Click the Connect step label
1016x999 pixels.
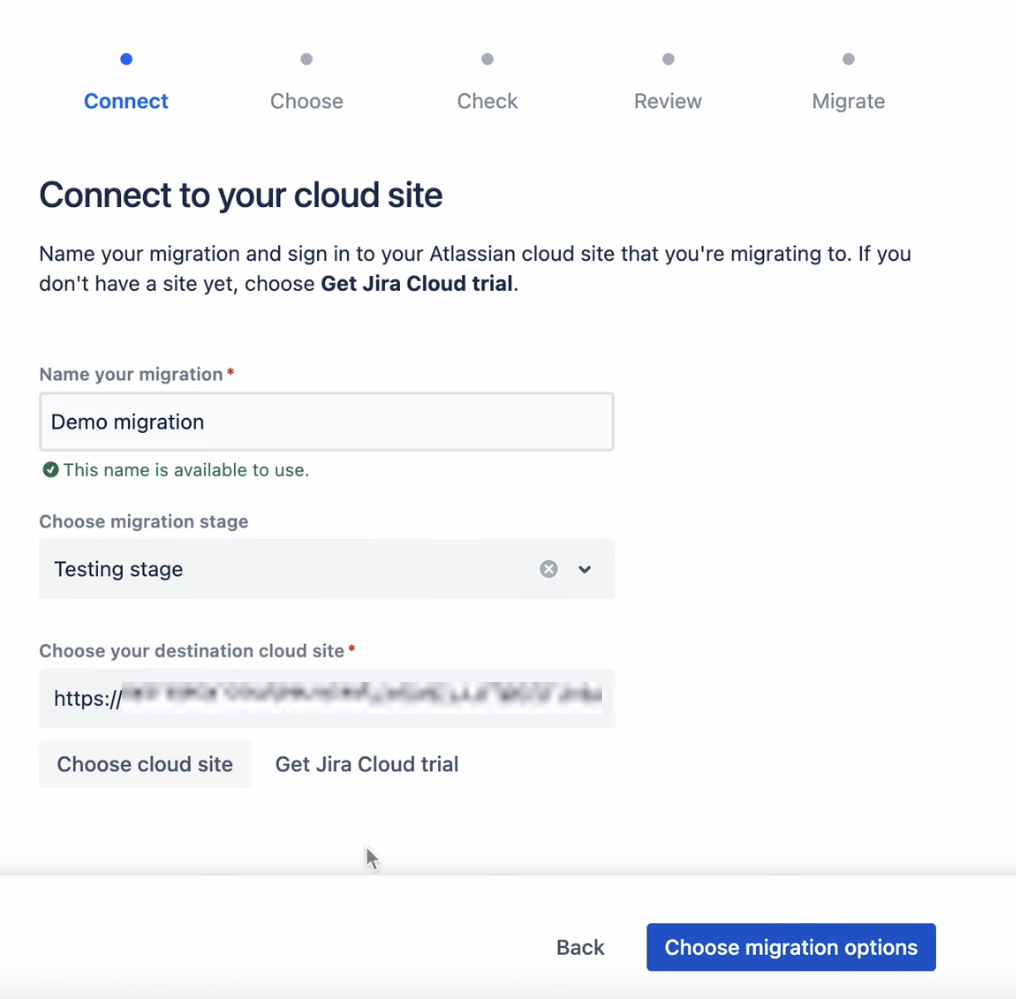[x=126, y=101]
